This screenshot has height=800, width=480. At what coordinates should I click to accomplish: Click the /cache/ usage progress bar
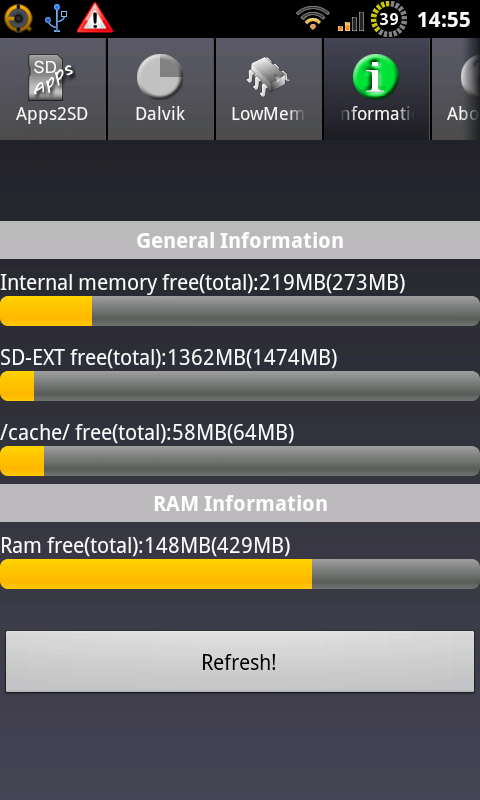[x=240, y=461]
